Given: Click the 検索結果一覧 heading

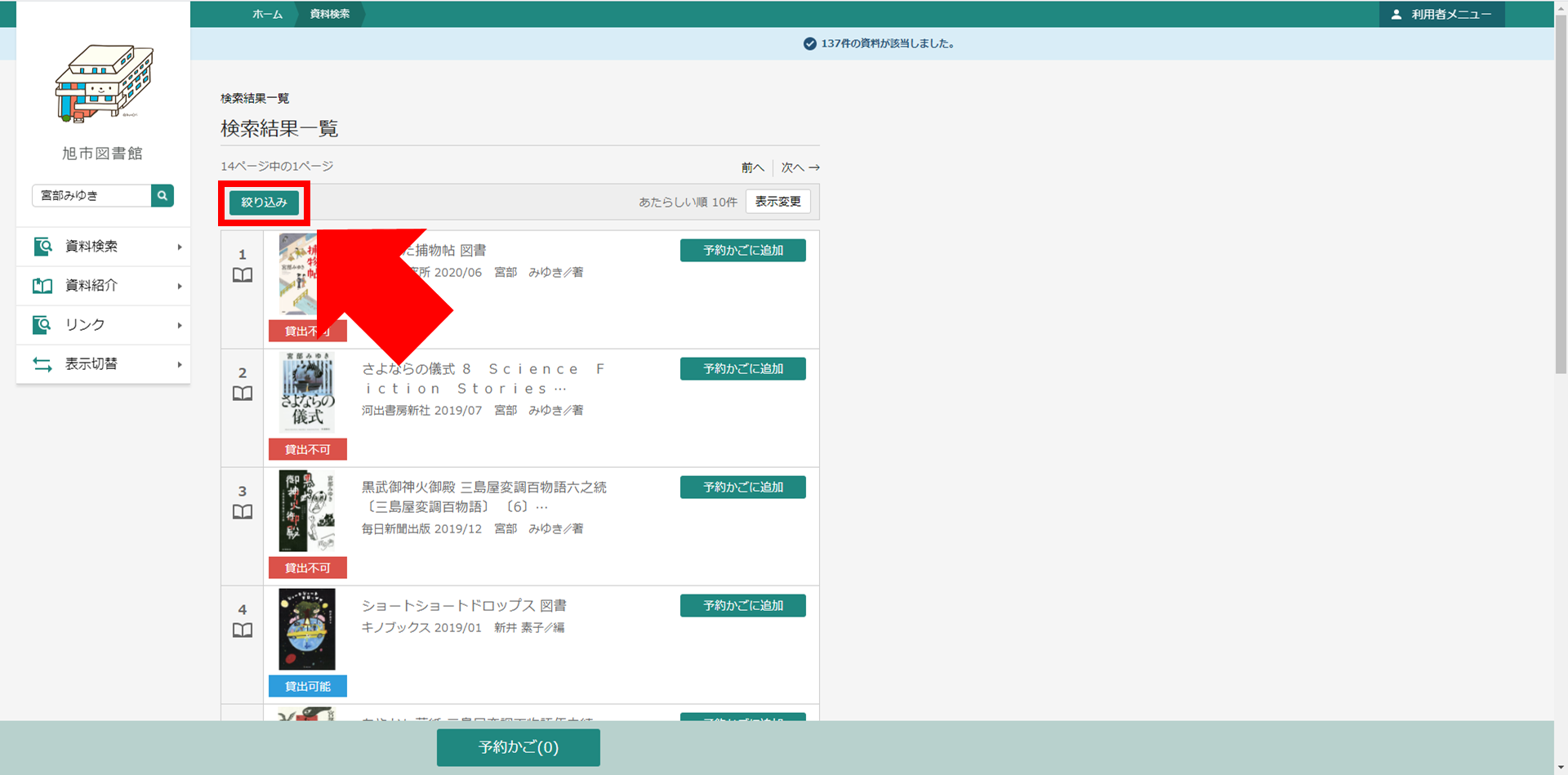Looking at the screenshot, I should coord(279,129).
